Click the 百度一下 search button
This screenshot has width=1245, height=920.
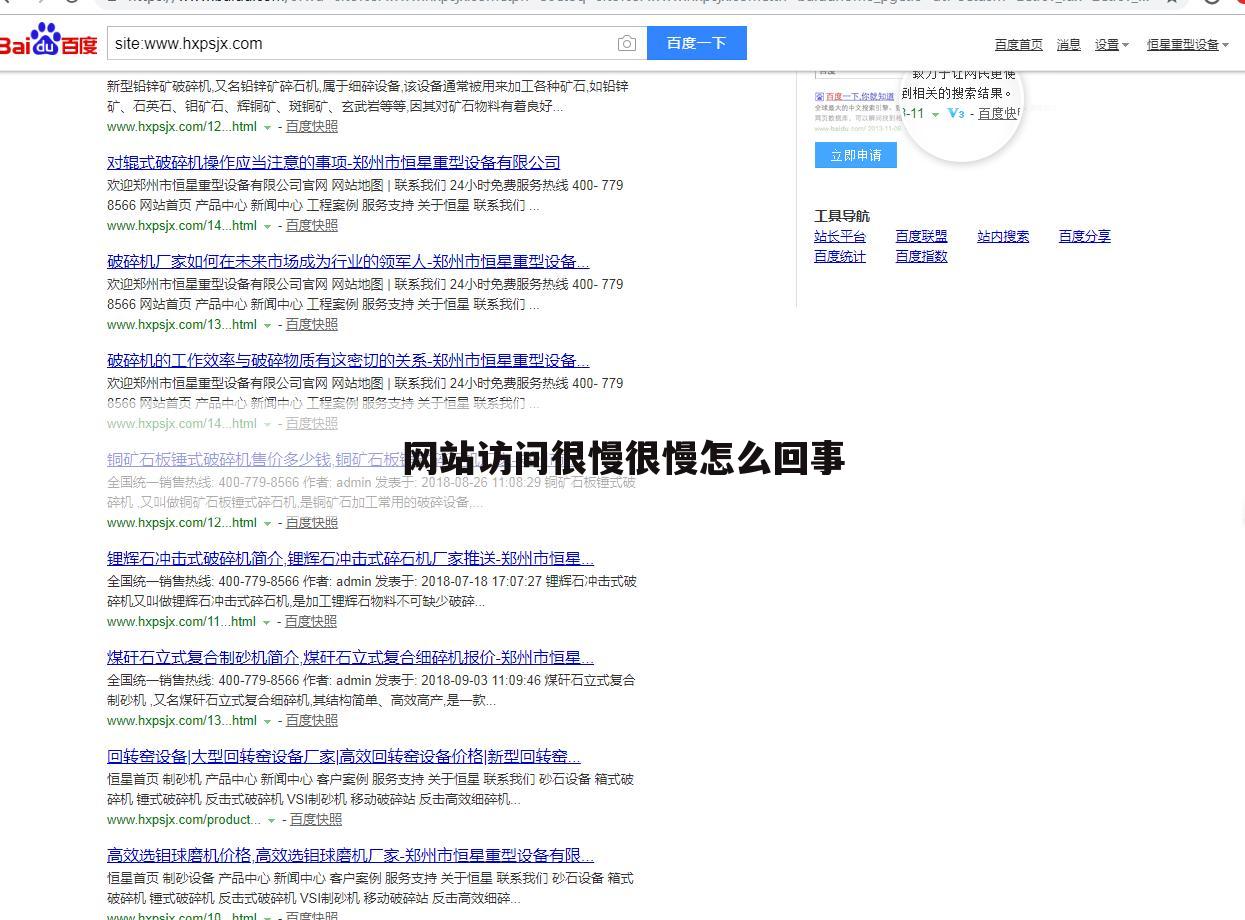point(696,43)
